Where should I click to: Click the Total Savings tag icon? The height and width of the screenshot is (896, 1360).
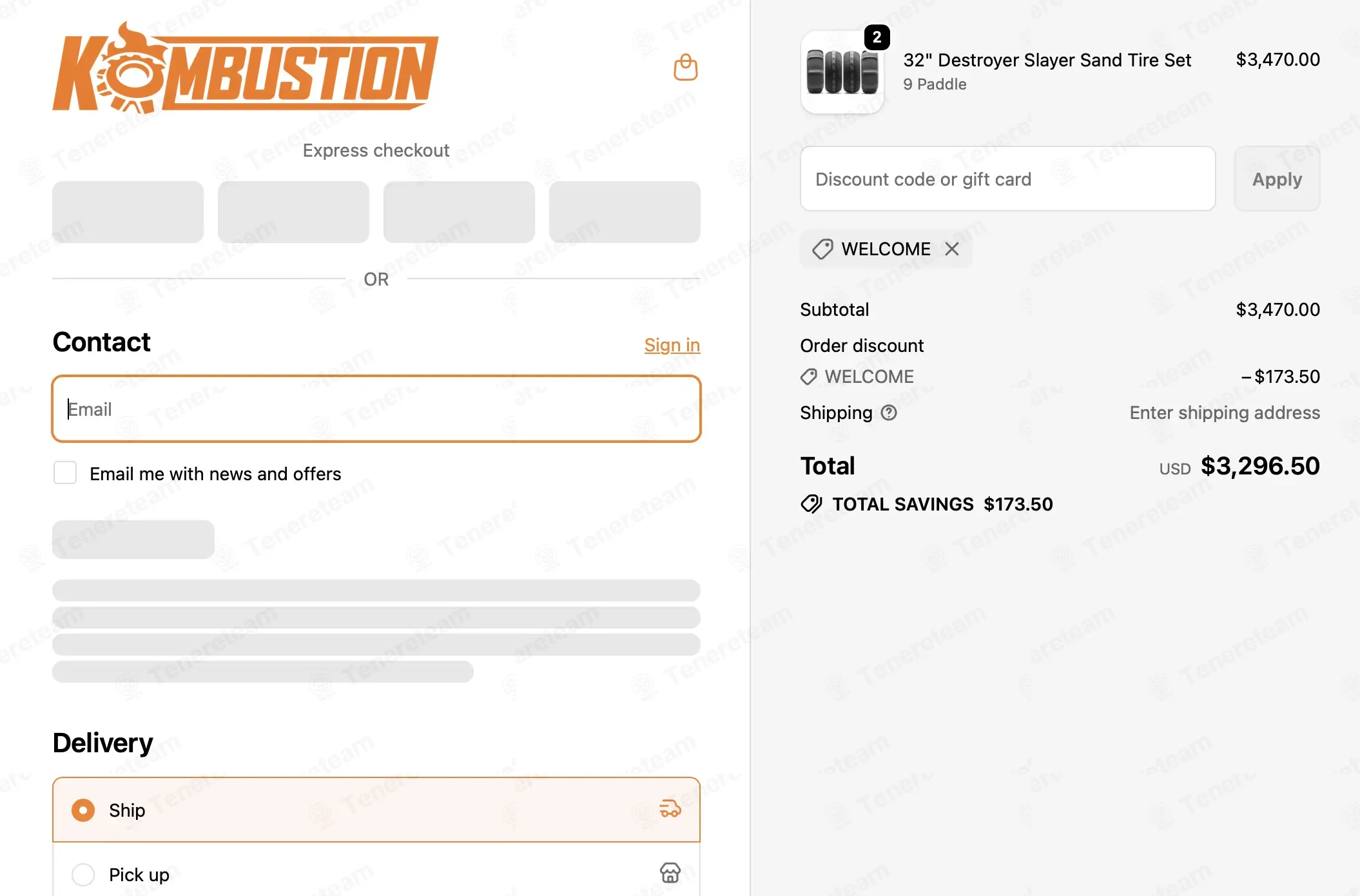[811, 504]
